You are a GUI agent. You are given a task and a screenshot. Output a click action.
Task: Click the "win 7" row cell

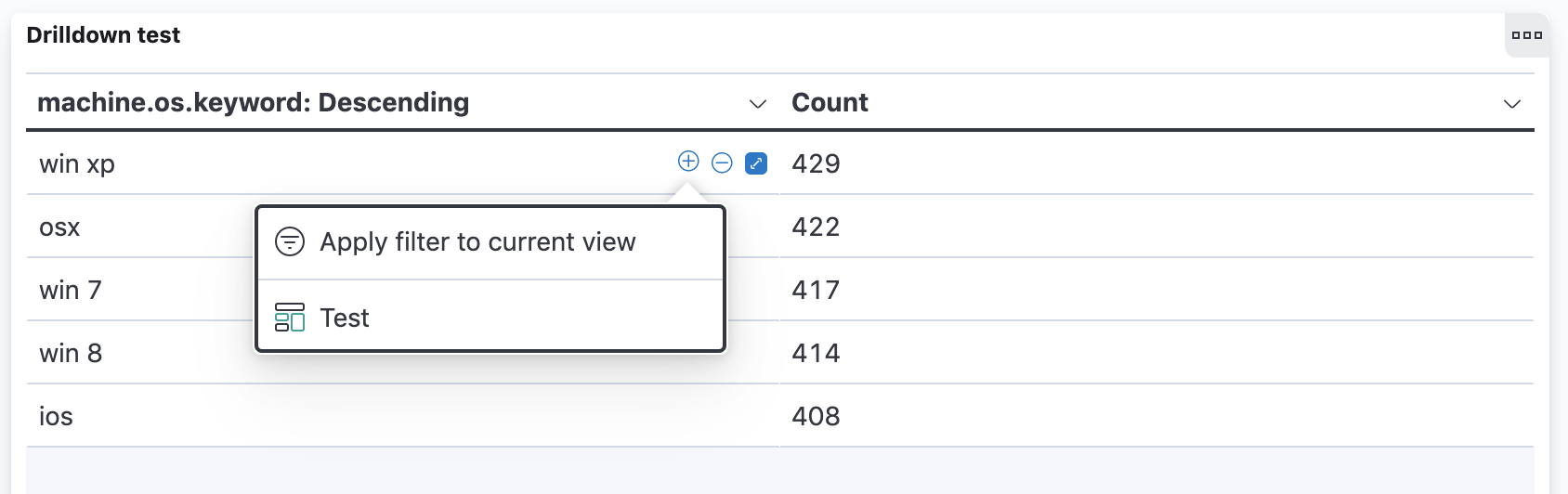pyautogui.click(x=71, y=290)
